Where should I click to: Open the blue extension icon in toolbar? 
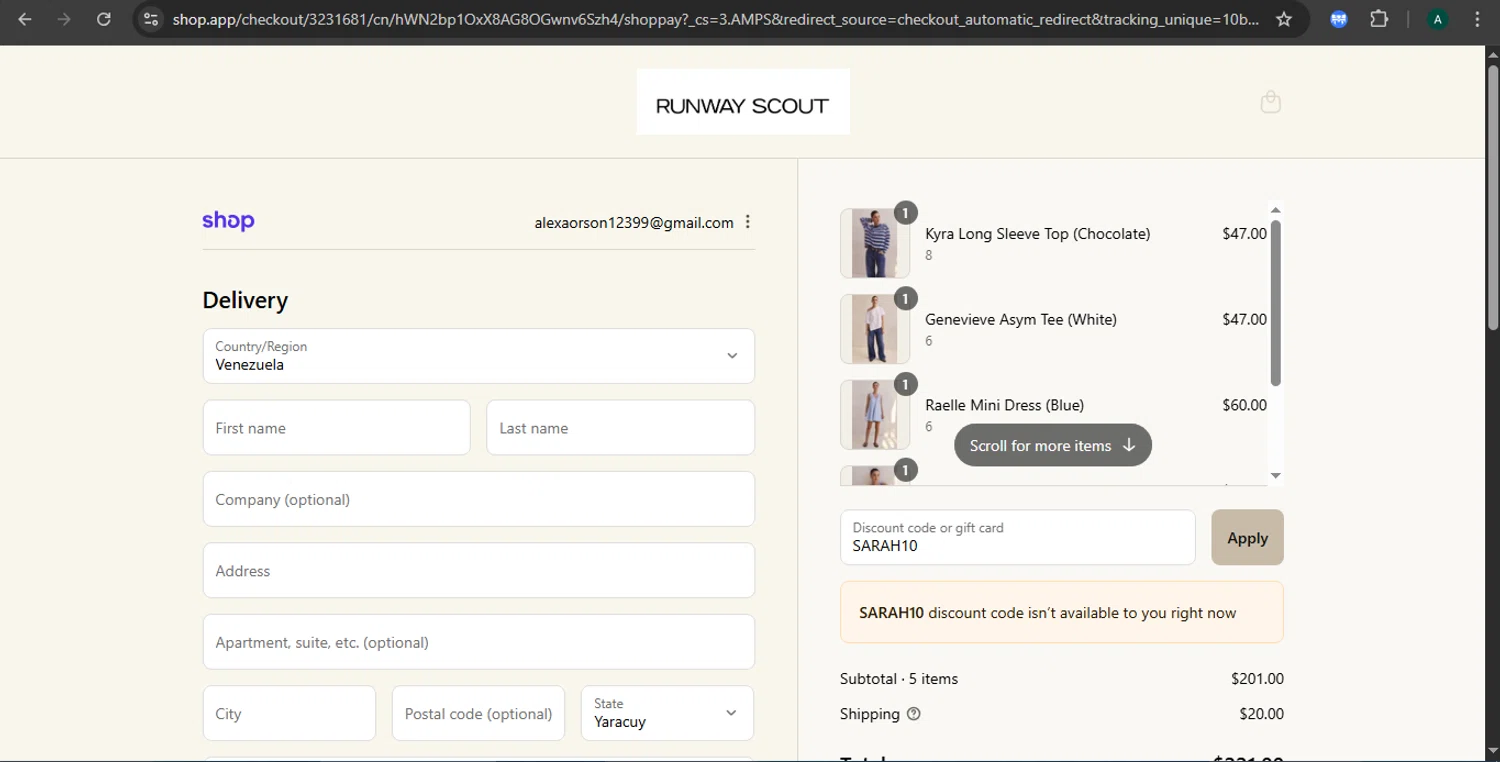1339,19
